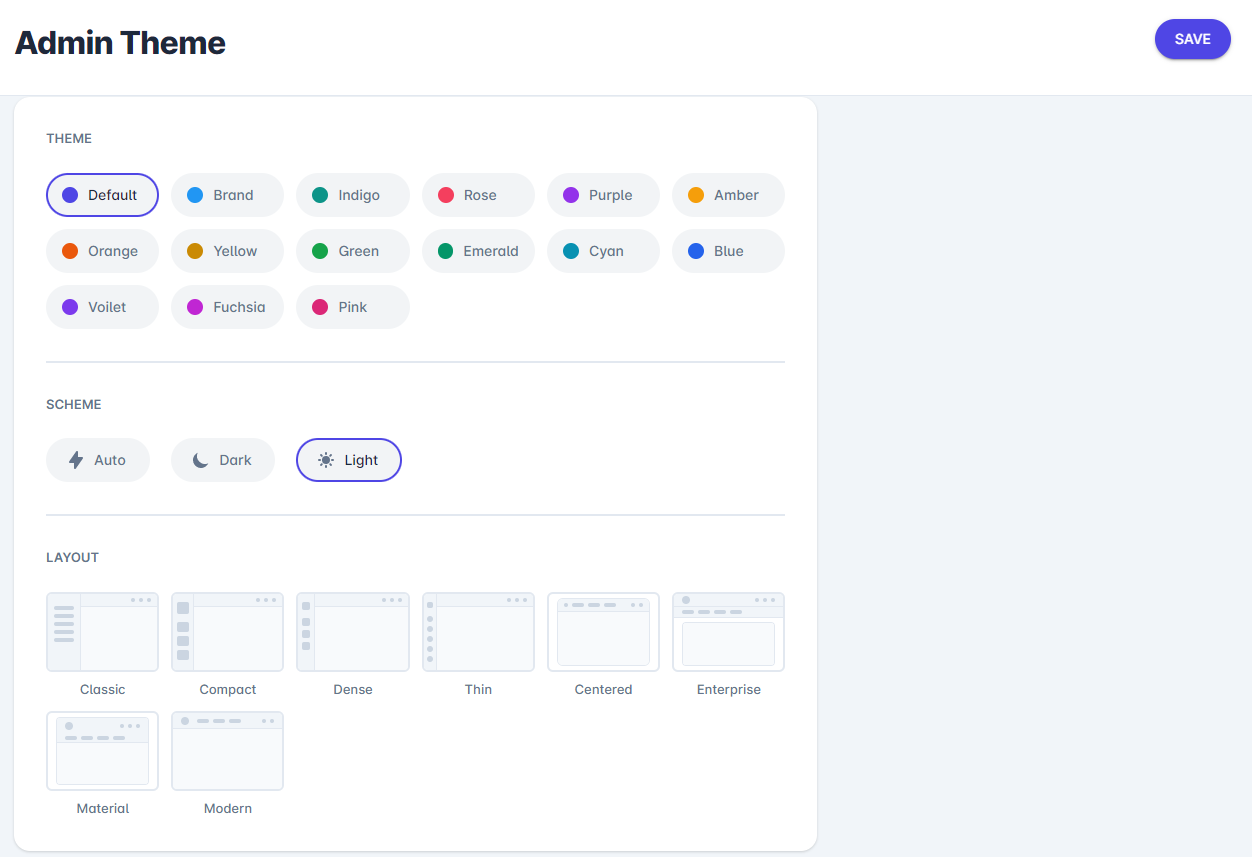The width and height of the screenshot is (1252, 857).
Task: Choose the Thin layout thumbnail
Action: (478, 632)
